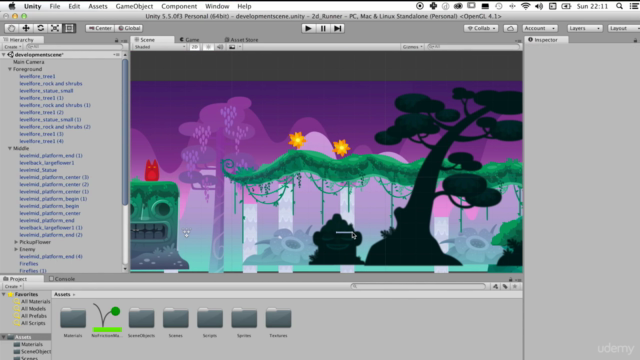Open Project panel Create dropdown
Screen dimensions: 640x360
click(13, 287)
